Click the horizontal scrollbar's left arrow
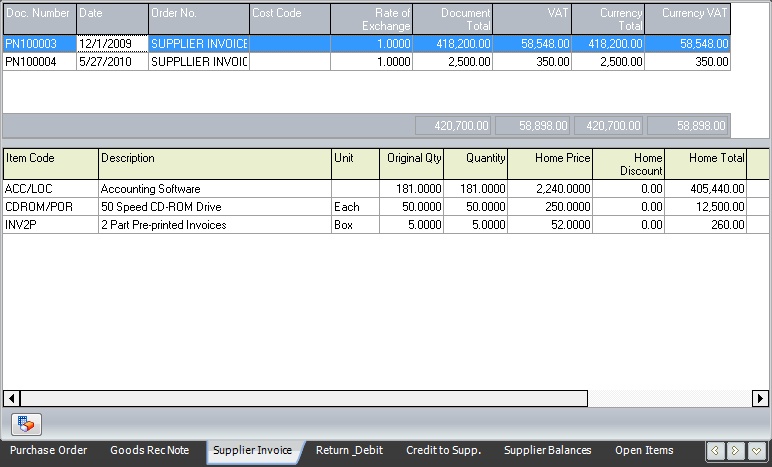This screenshot has width=772, height=467. pos(10,398)
